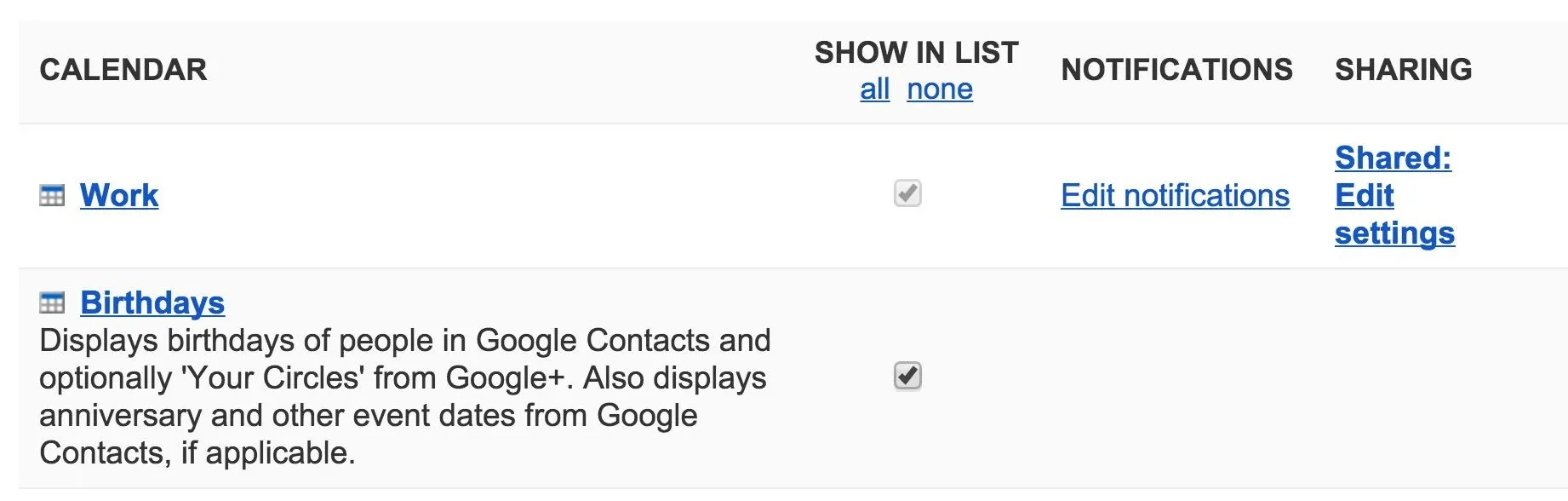This screenshot has width=1568, height=501.
Task: Click 'Edit settings' in Work sharing column
Action: pos(1394,214)
